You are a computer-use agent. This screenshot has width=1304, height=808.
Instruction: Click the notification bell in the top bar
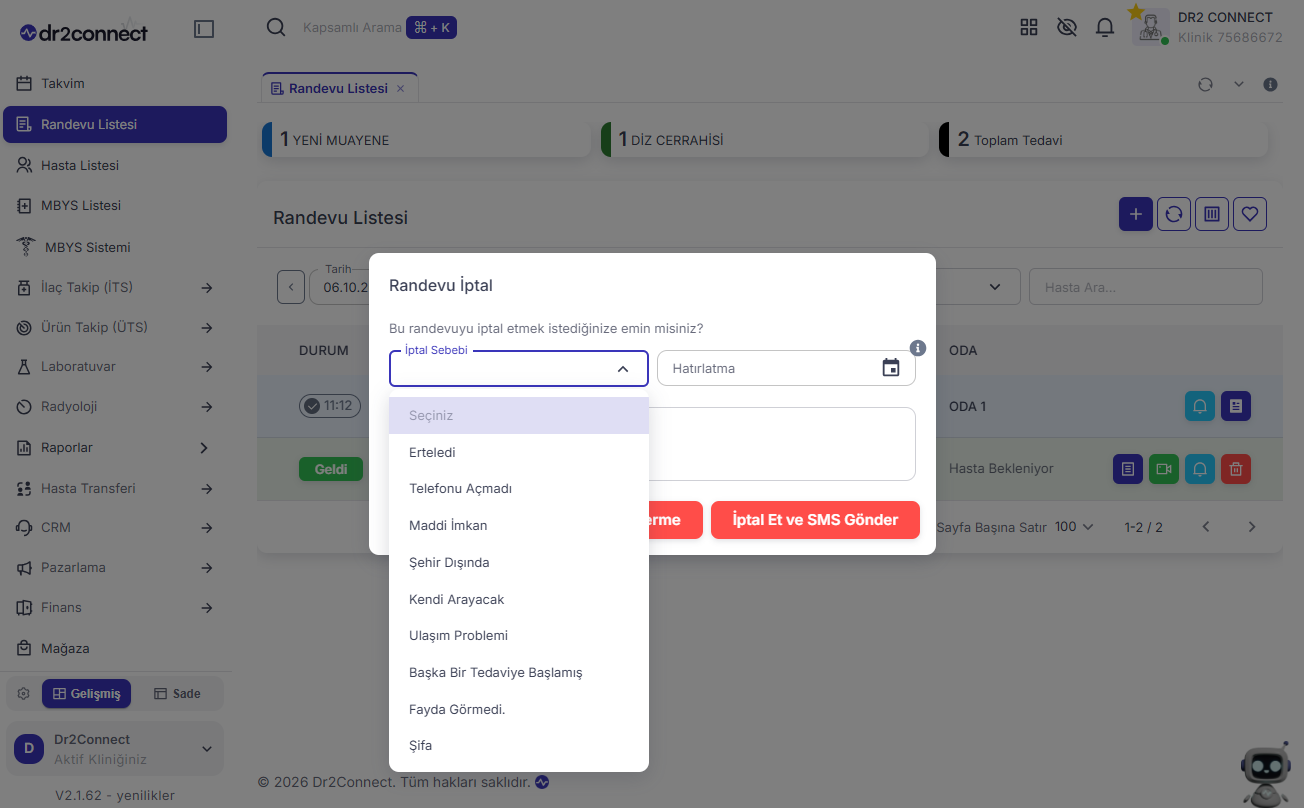(1105, 28)
